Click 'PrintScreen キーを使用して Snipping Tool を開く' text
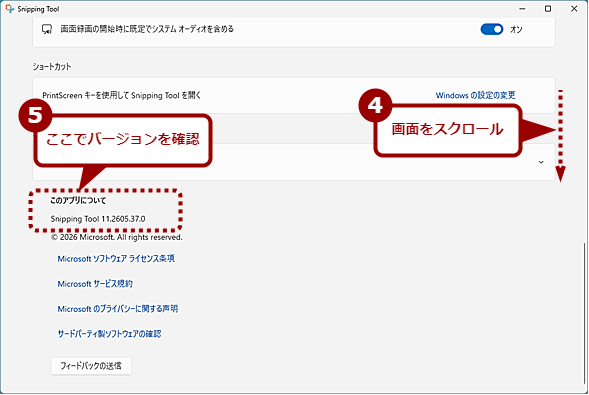589x395 pixels. (x=122, y=95)
